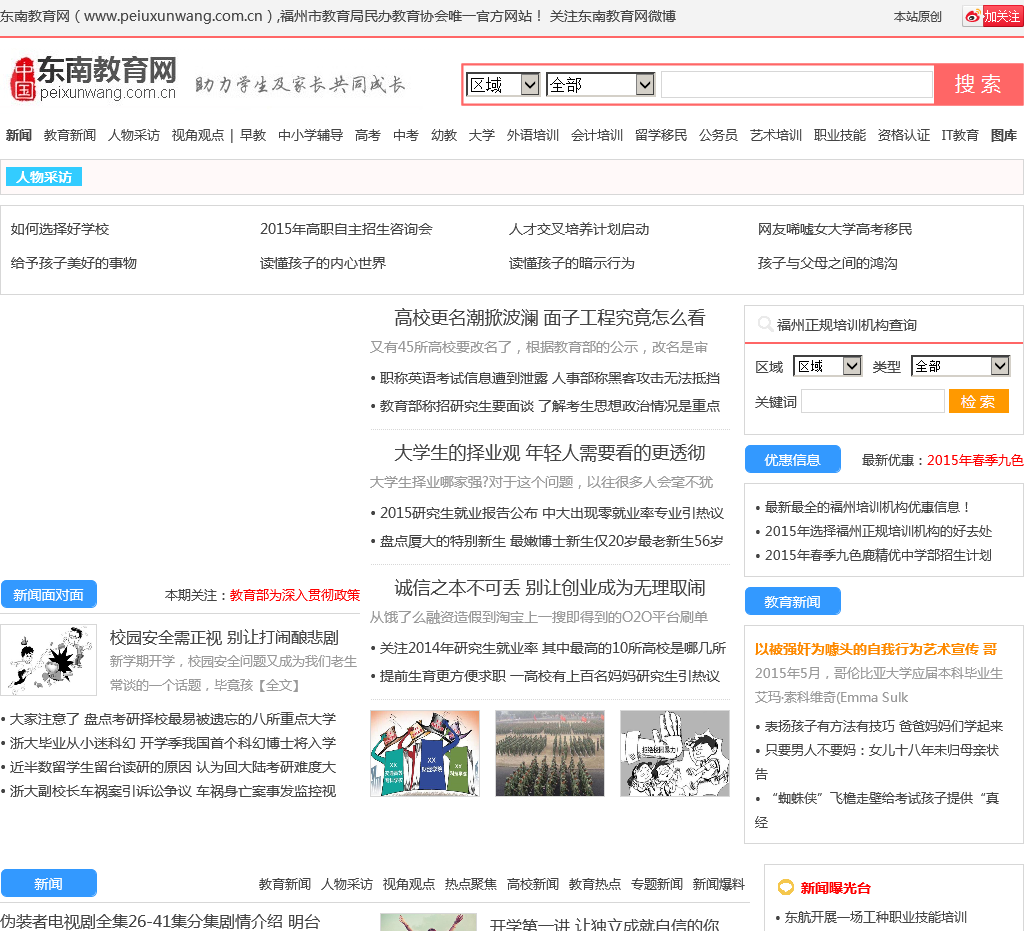The image size is (1024, 931).
Task: Open 人物采访 in the main navigation
Action: click(134, 135)
